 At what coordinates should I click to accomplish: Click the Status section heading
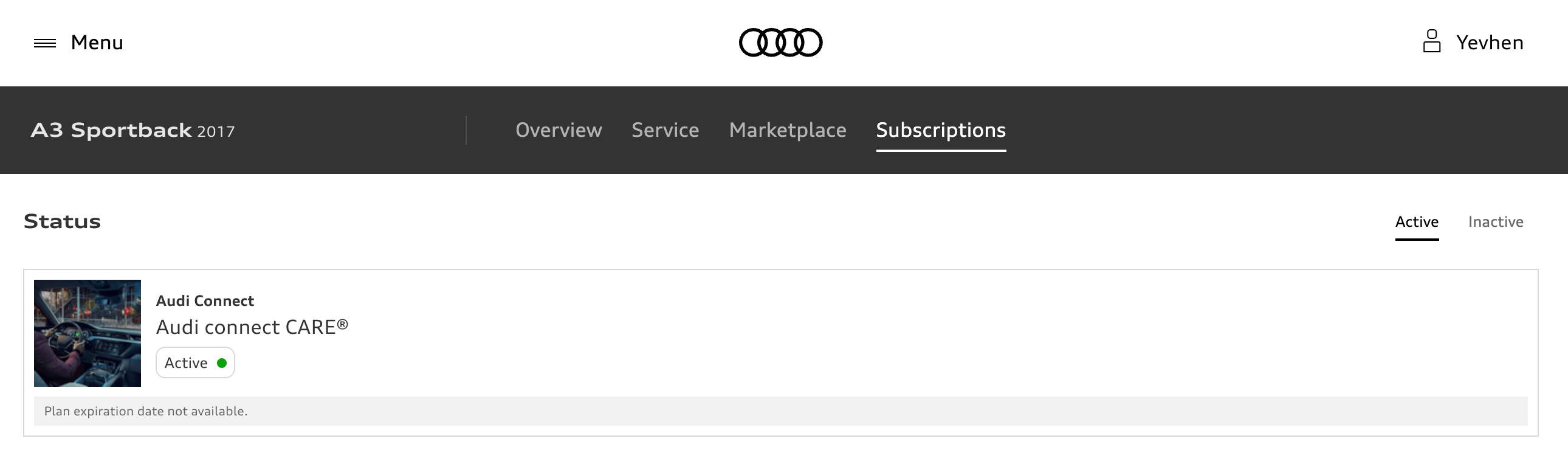click(x=62, y=221)
